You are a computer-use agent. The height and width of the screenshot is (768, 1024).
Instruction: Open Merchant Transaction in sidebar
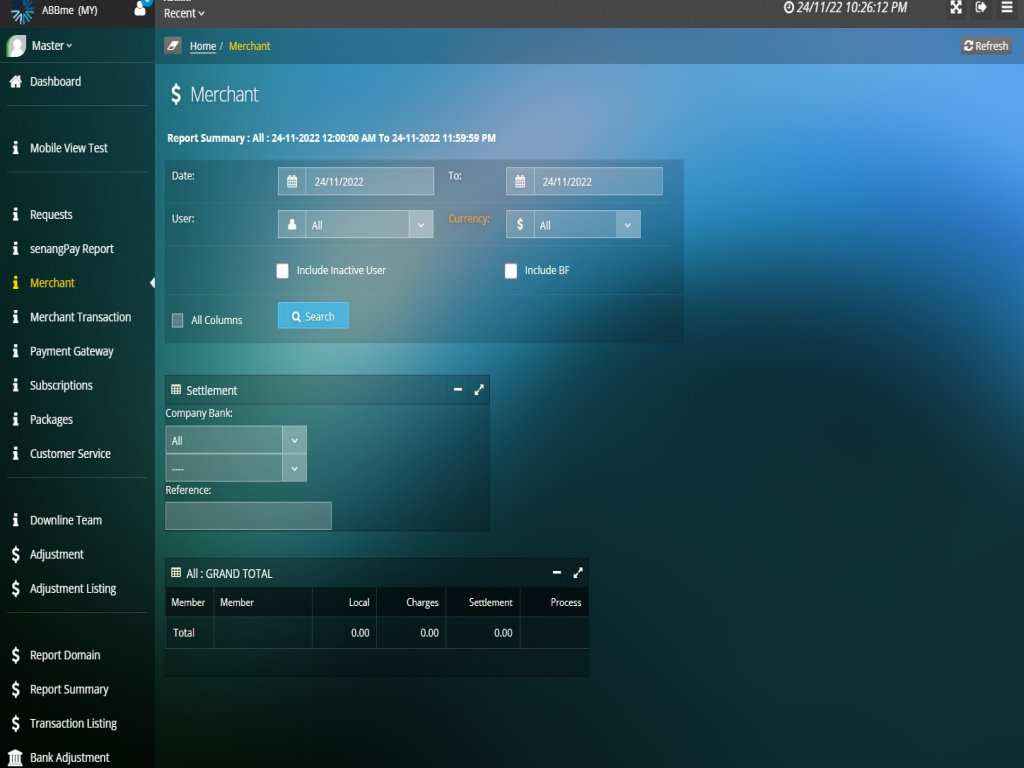(x=80, y=317)
